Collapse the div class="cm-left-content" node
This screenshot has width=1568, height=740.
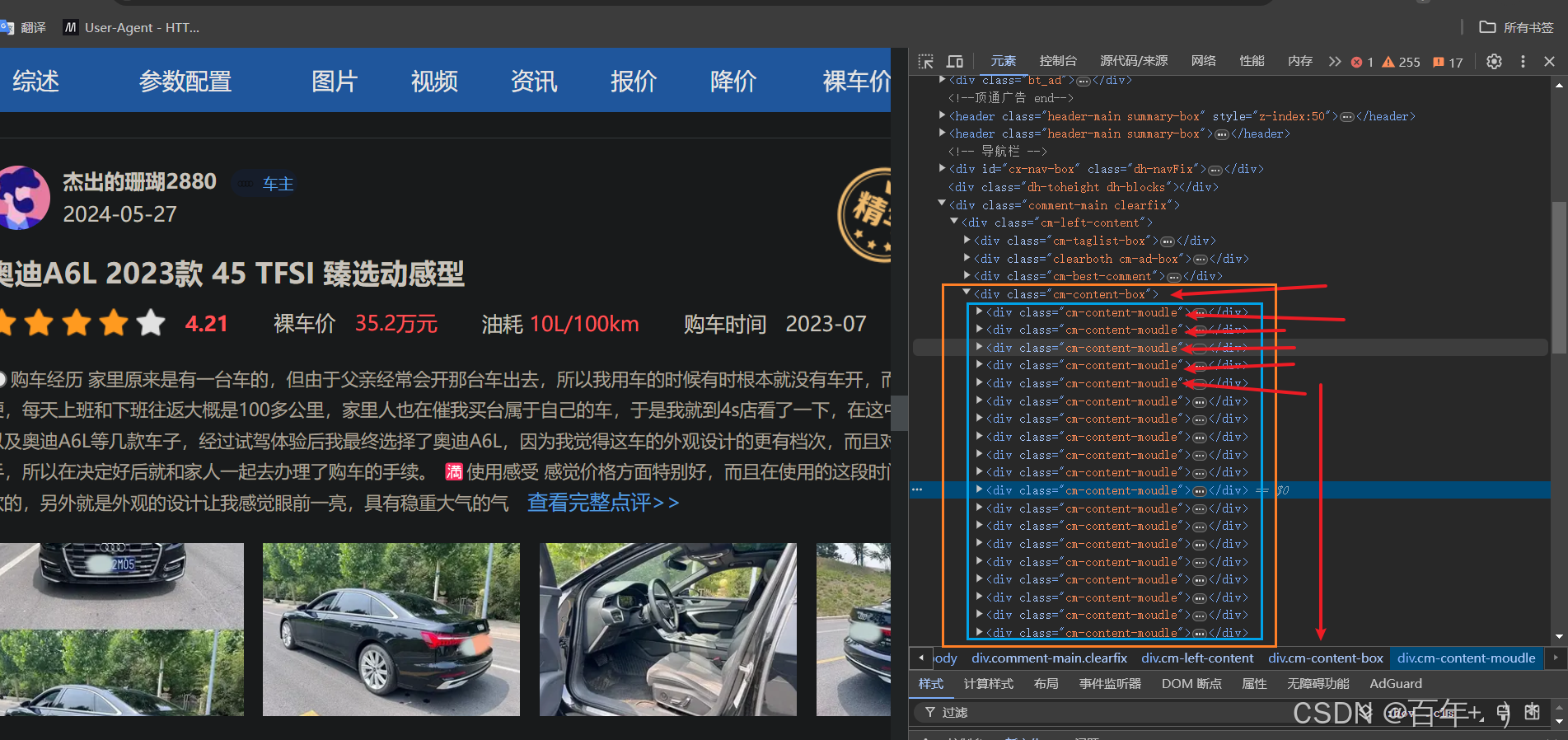(954, 222)
